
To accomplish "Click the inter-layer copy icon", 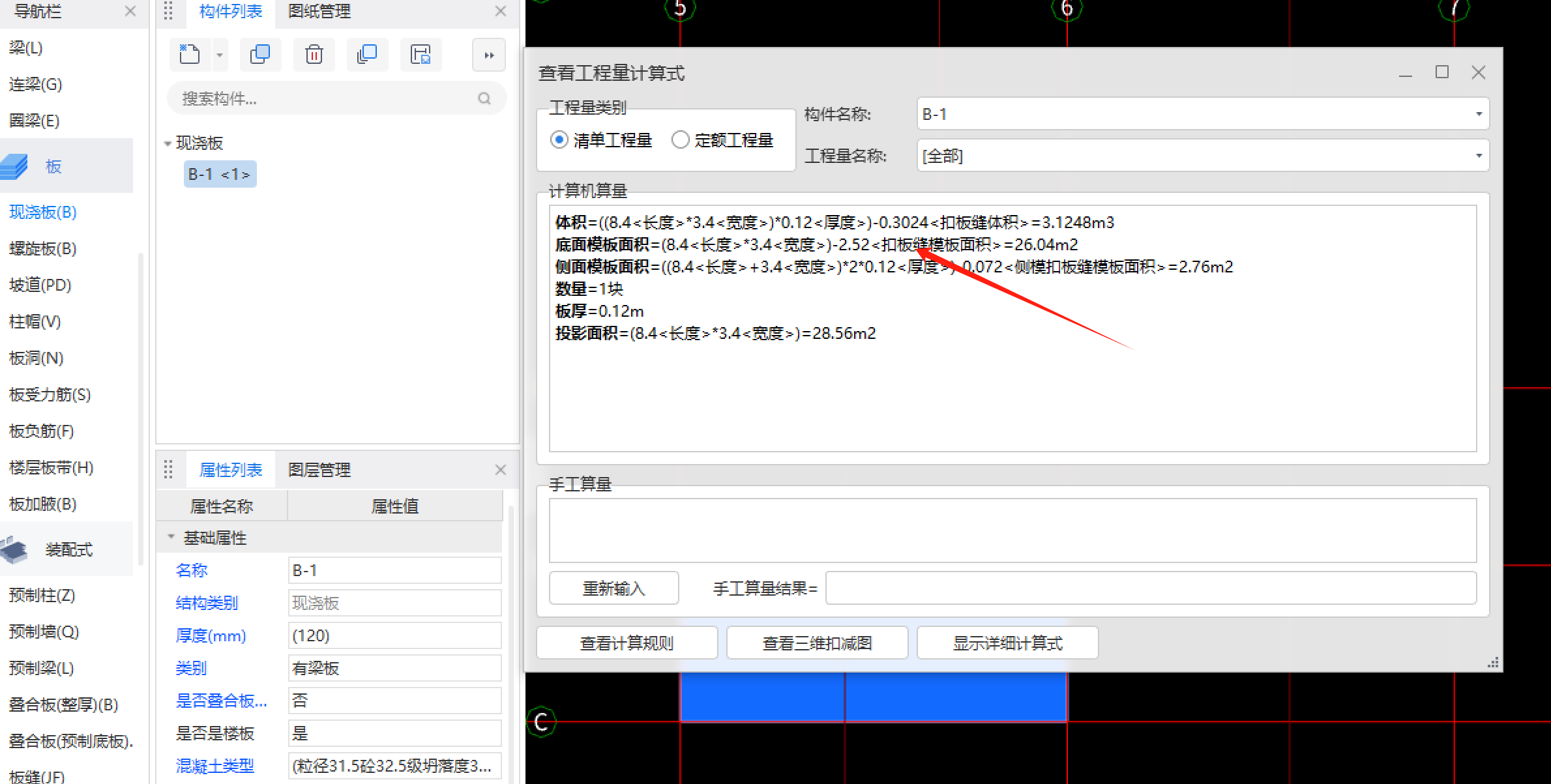I will 367,55.
